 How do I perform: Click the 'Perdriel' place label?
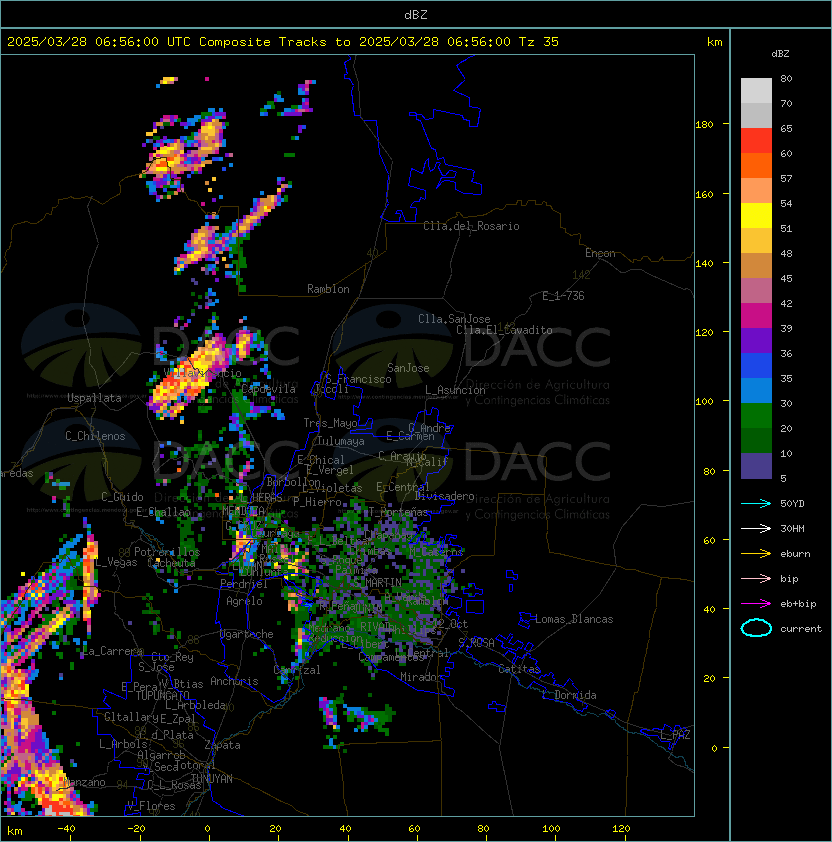(244, 584)
